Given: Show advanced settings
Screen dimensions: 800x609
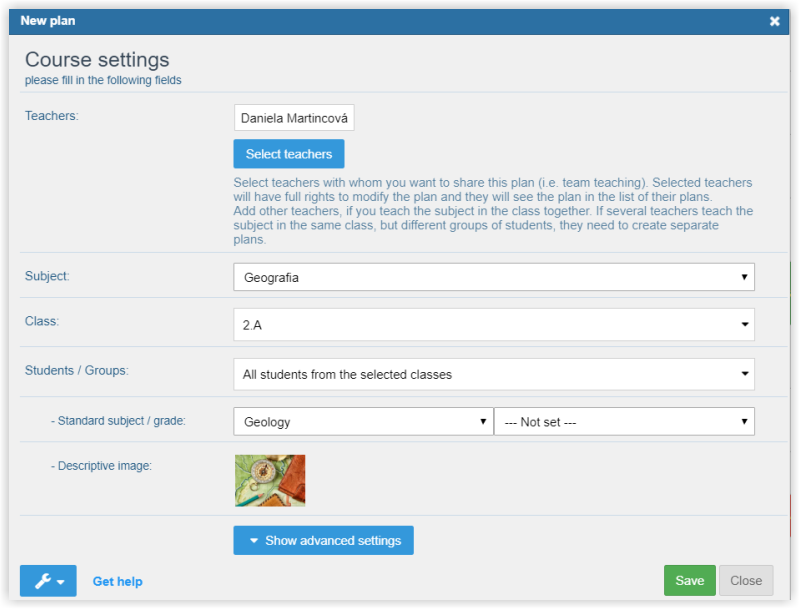Looking at the screenshot, I should tap(323, 540).
